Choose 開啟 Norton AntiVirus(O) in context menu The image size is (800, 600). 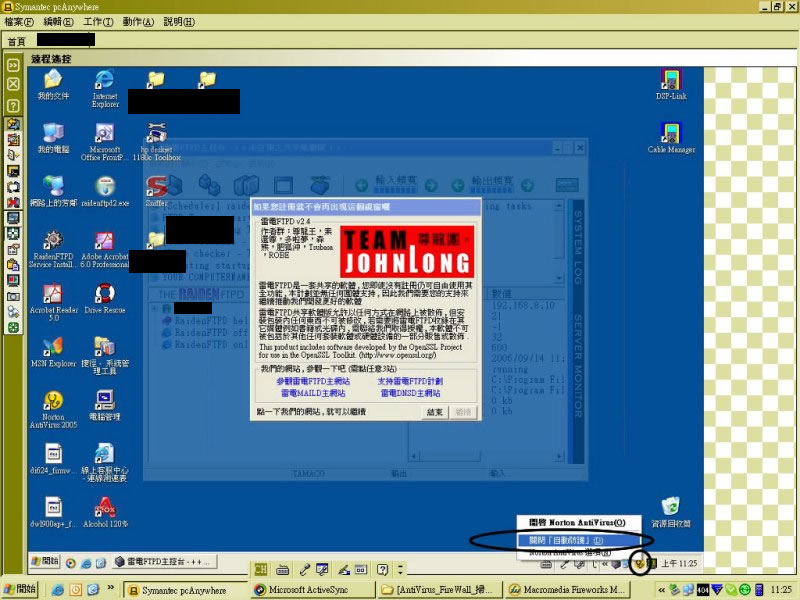tap(578, 522)
